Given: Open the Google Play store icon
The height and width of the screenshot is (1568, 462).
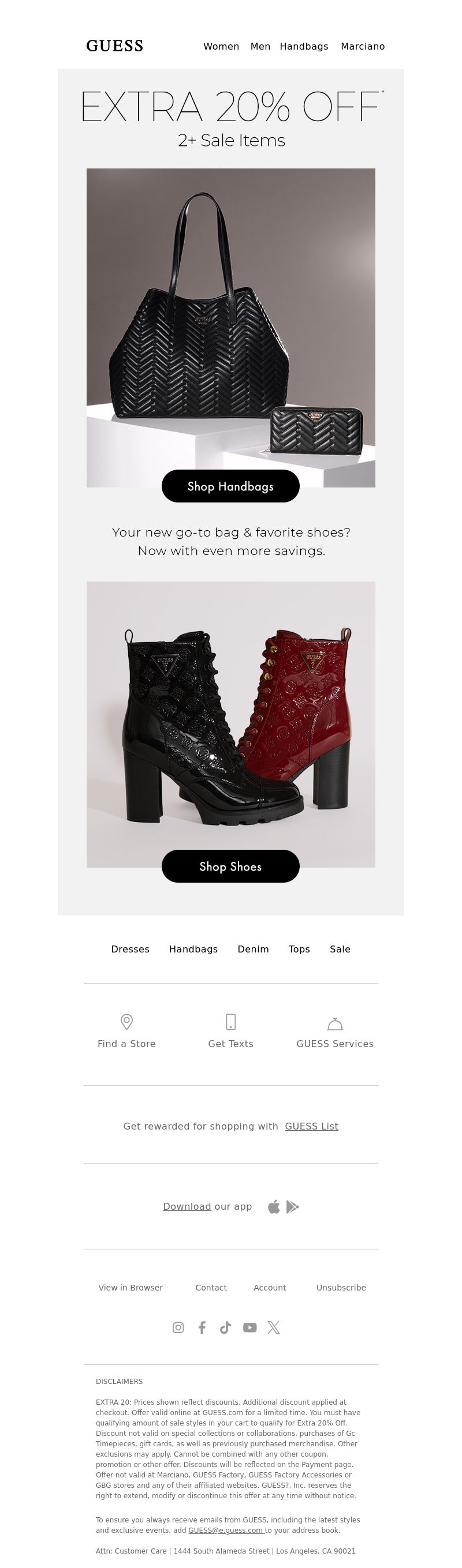Looking at the screenshot, I should [293, 1206].
